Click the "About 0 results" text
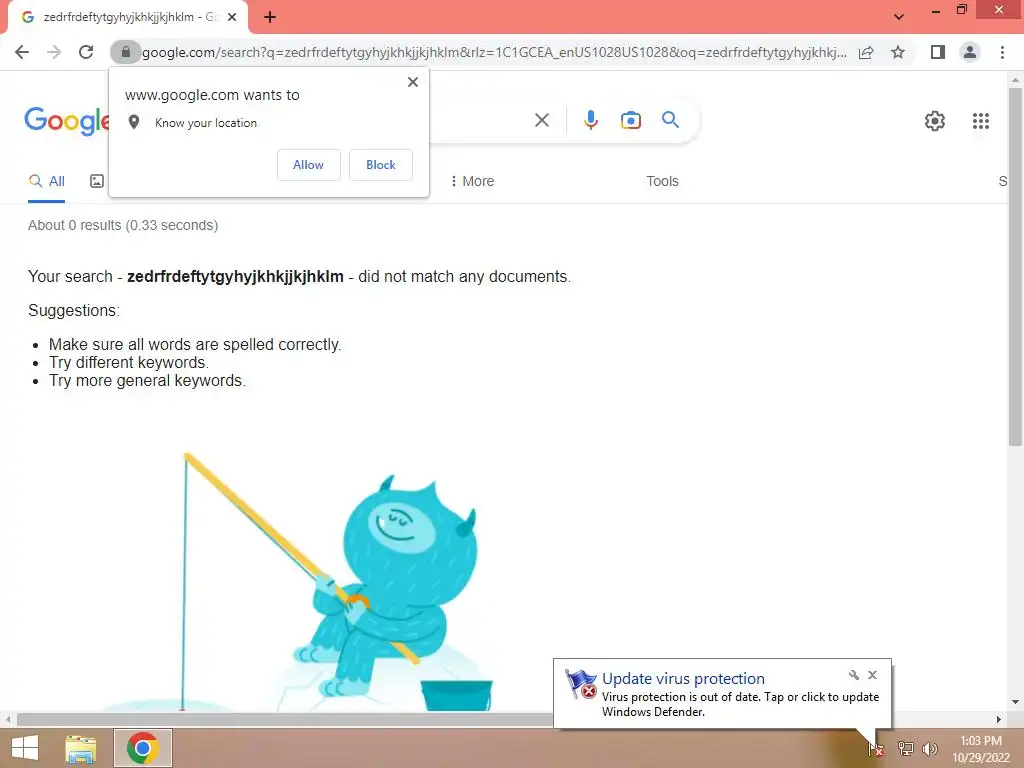 tap(123, 225)
